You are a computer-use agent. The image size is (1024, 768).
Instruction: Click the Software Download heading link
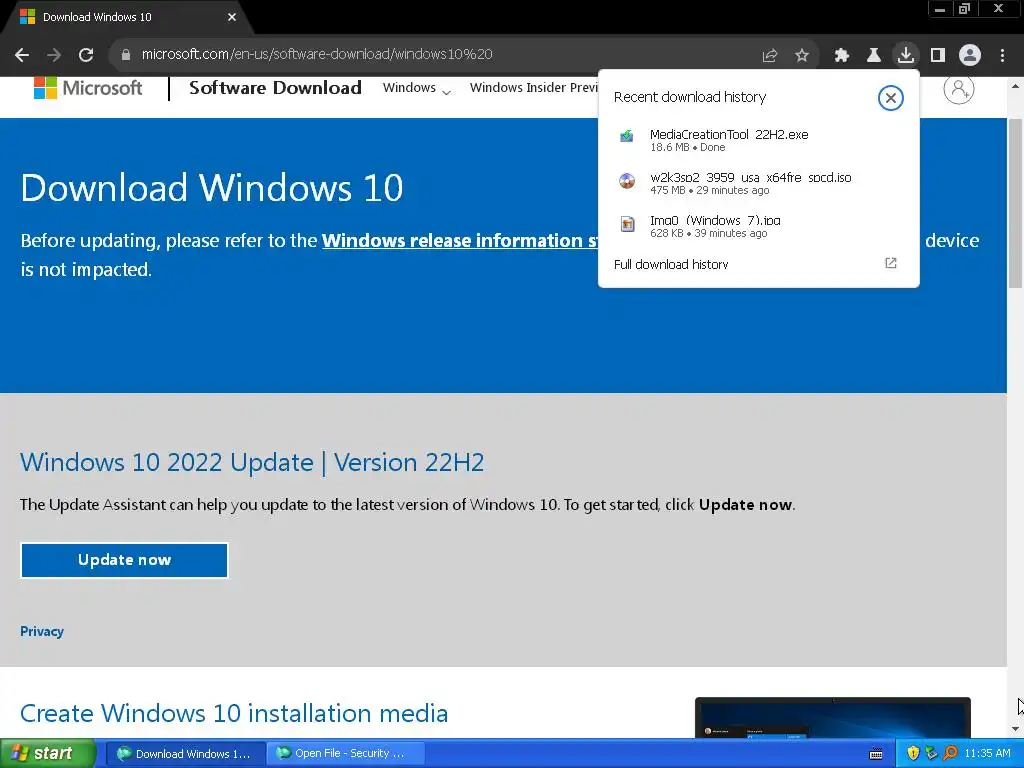click(x=275, y=88)
